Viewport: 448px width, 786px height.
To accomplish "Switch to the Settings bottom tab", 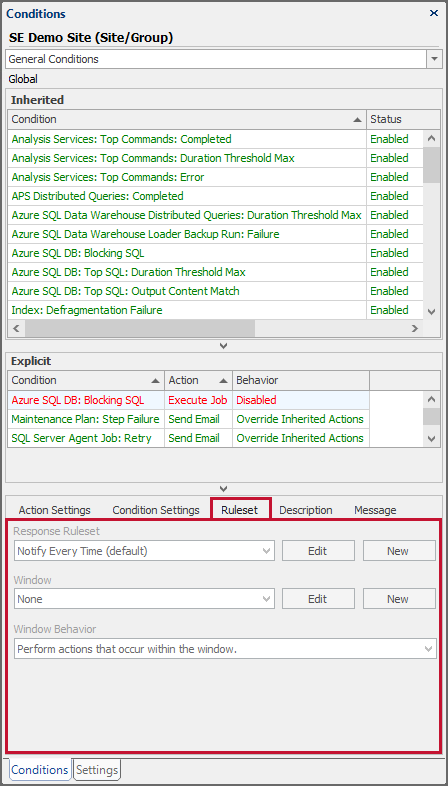I will pos(97,770).
